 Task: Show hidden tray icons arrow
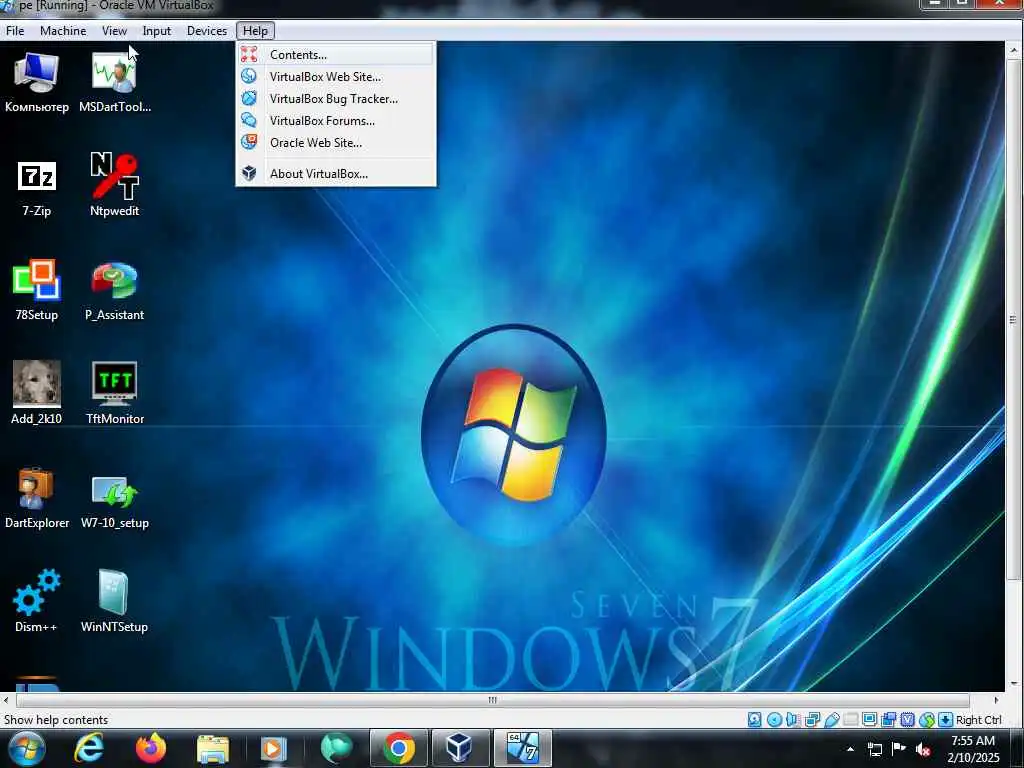[850, 749]
